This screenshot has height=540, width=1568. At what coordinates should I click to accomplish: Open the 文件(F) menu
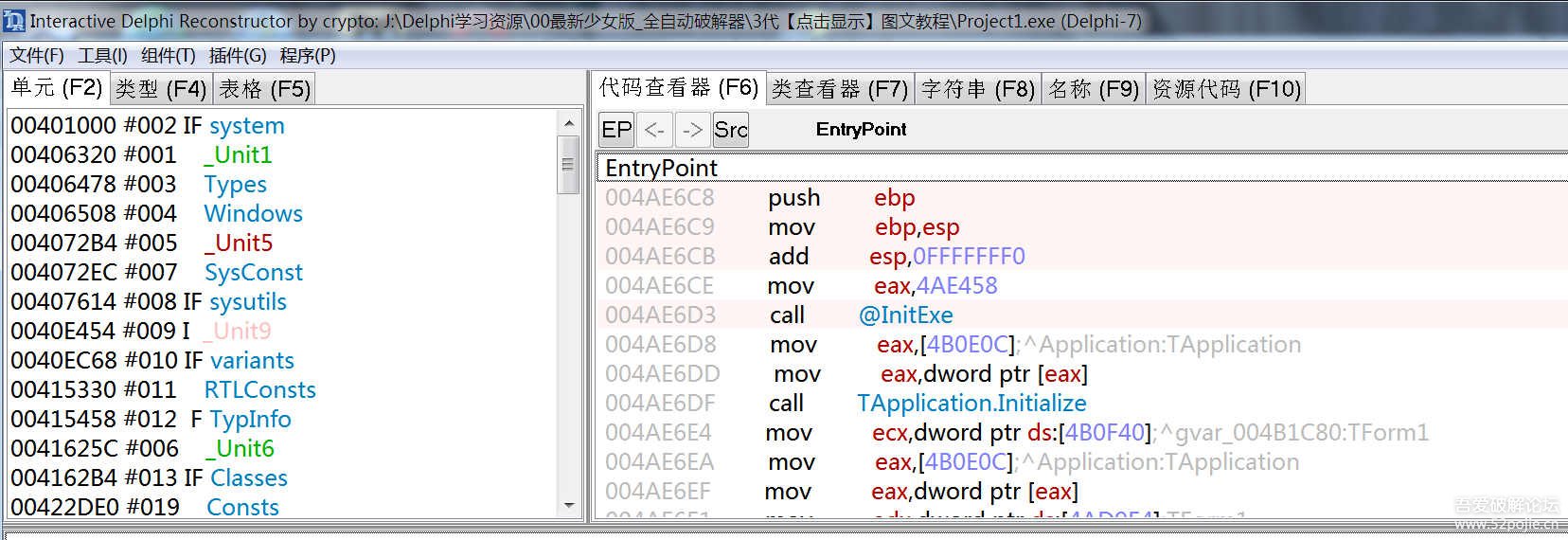pos(37,56)
